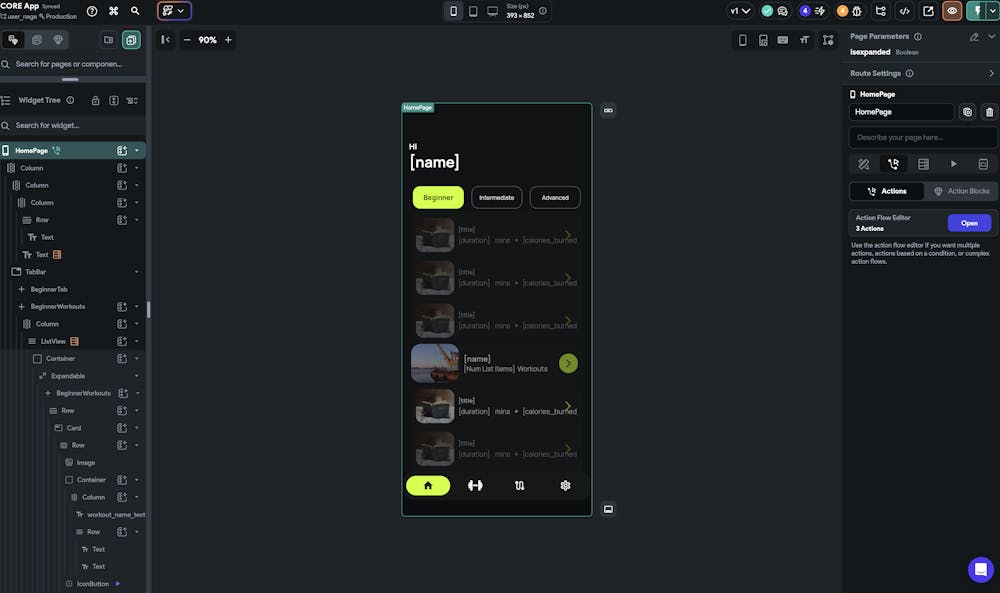Screen dimensions: 1000x593
Task: Click the collapse tree lines icon
Action: (x=132, y=100)
